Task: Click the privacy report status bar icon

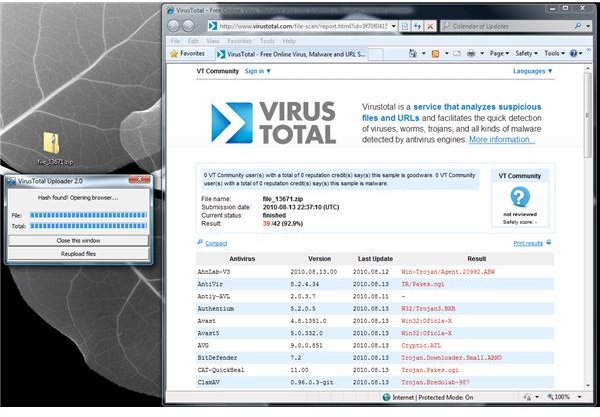Action: (527, 397)
